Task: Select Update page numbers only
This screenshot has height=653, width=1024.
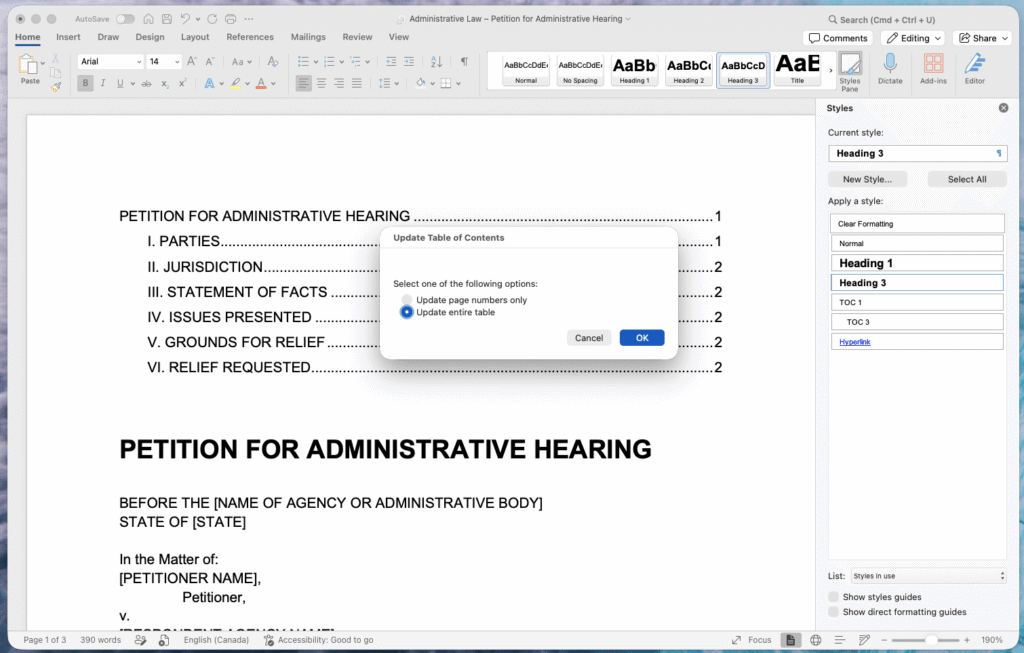Action: [x=407, y=300]
